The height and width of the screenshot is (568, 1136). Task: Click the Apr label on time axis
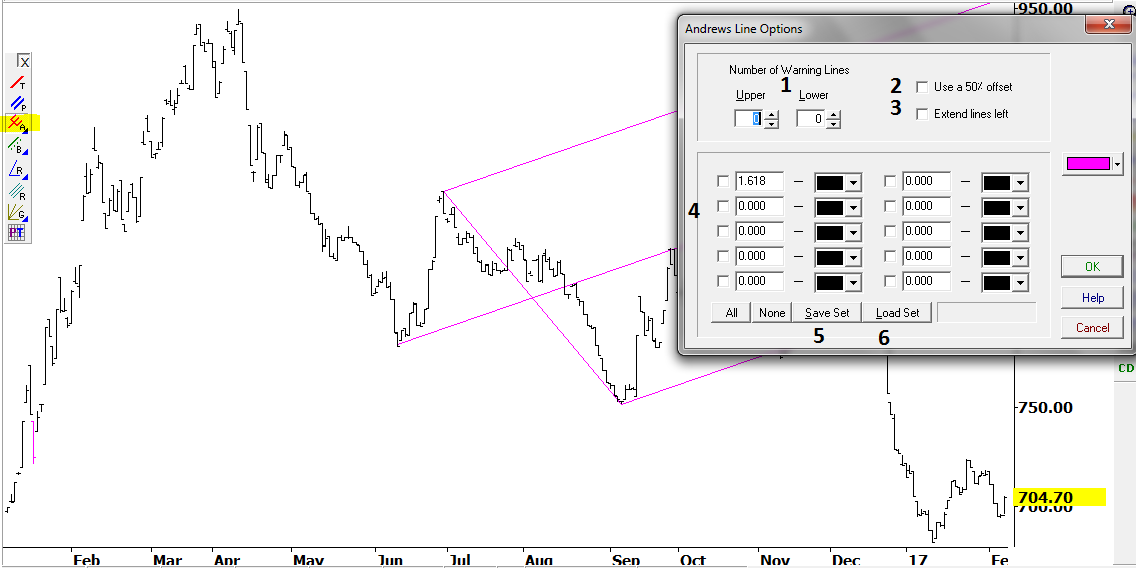click(x=227, y=560)
